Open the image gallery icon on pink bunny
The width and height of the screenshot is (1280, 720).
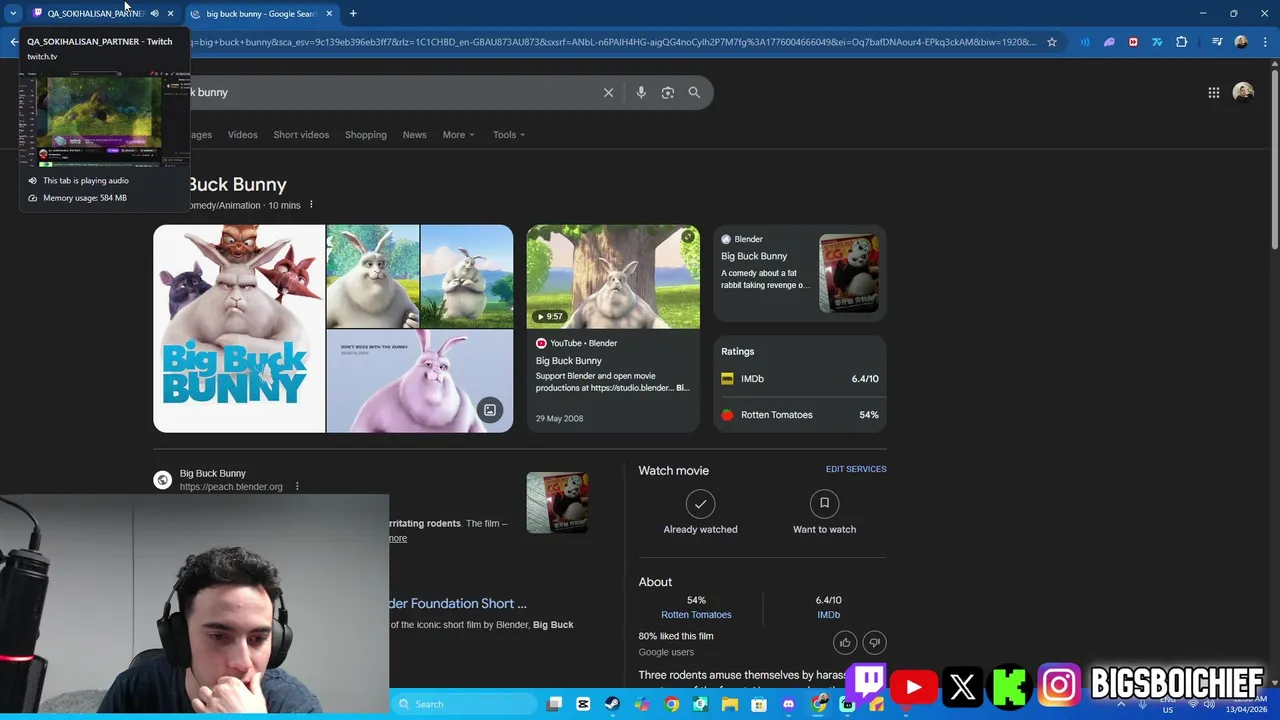(490, 410)
